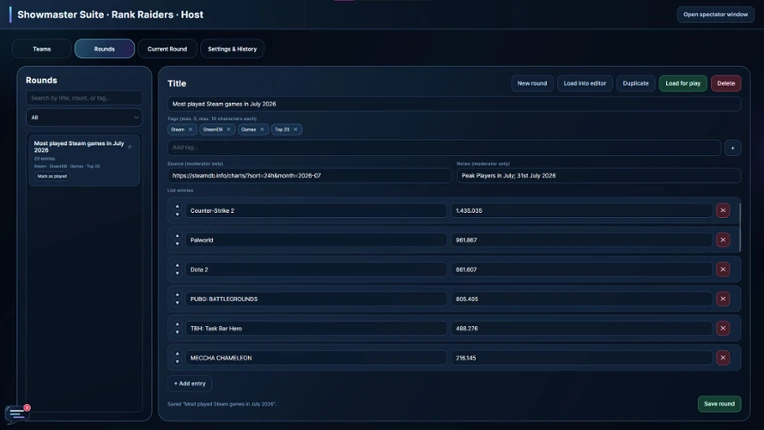This screenshot has width=764, height=430.
Task: Edit the Dota 2 name field
Action: click(316, 269)
